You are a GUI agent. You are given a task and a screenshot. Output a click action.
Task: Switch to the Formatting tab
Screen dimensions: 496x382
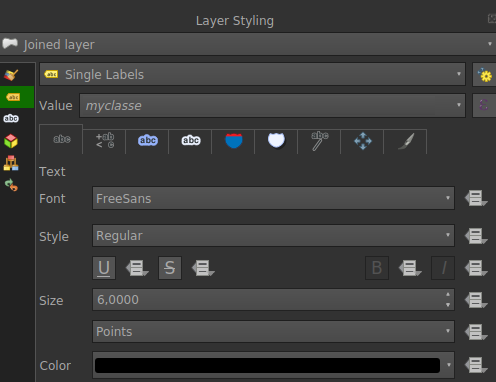[x=105, y=141]
